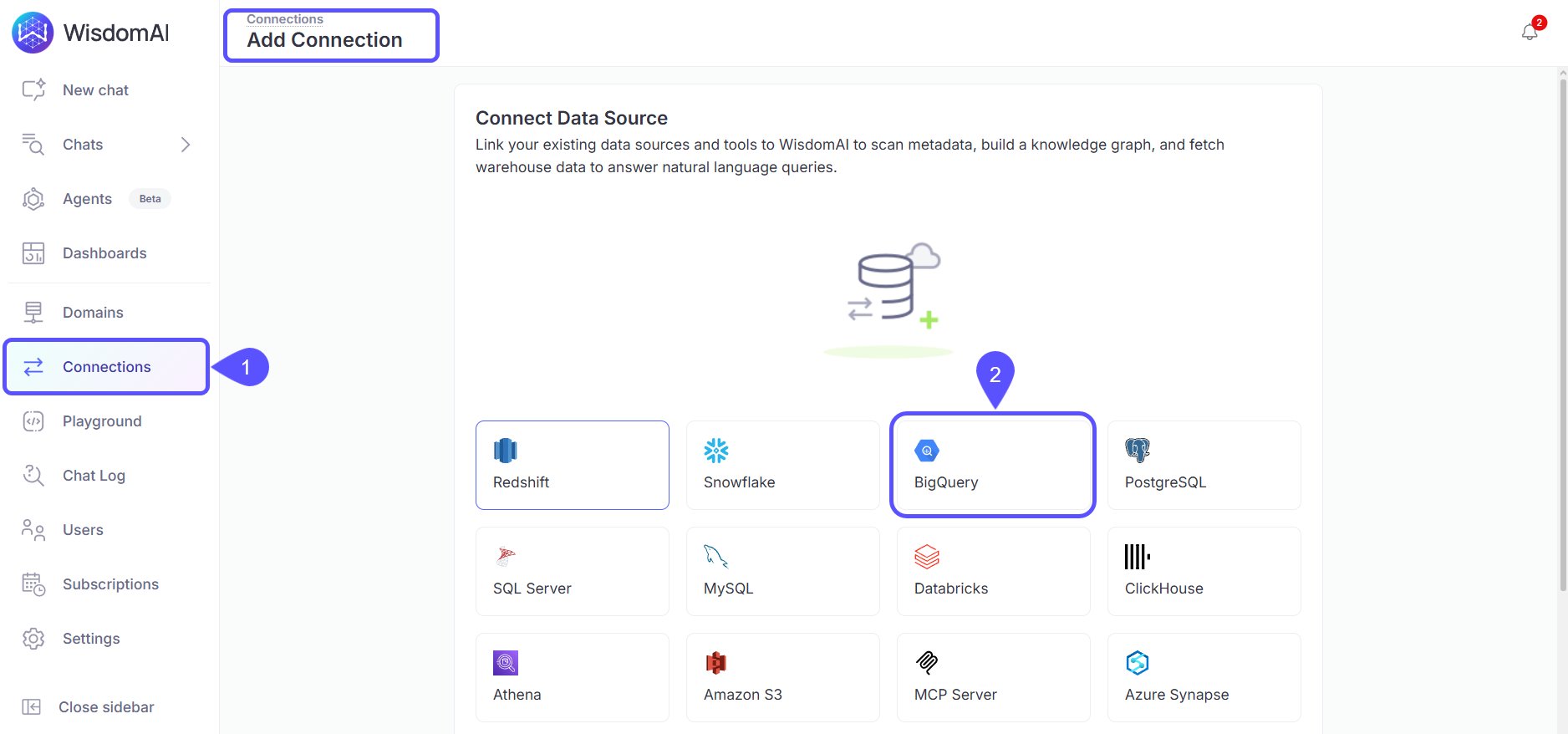Click the Agents icon in sidebar
The width and height of the screenshot is (1568, 734).
pos(33,199)
